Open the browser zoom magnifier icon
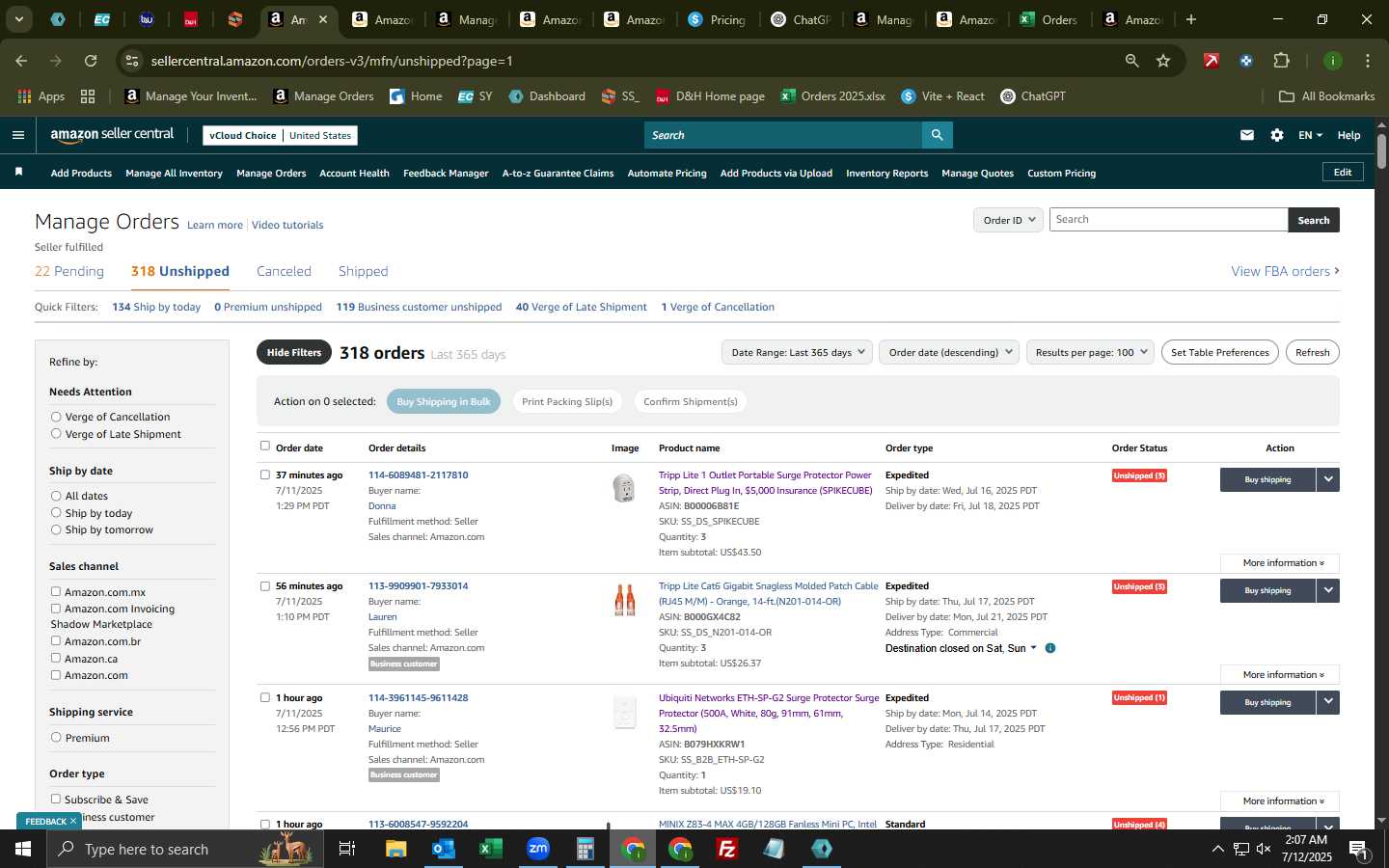The width and height of the screenshot is (1389, 868). pos(1131,61)
